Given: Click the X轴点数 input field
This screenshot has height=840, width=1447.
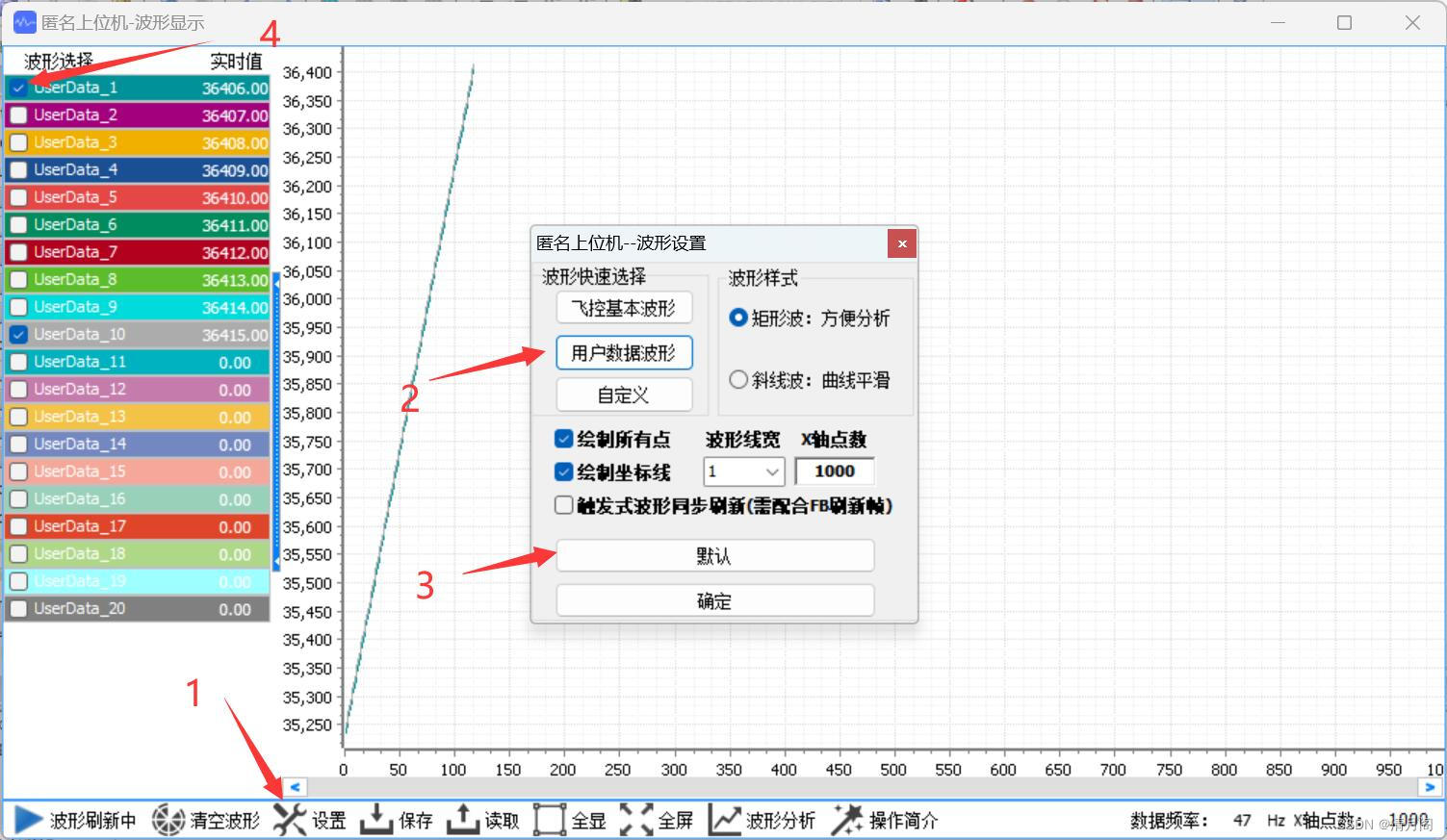Looking at the screenshot, I should [x=835, y=471].
